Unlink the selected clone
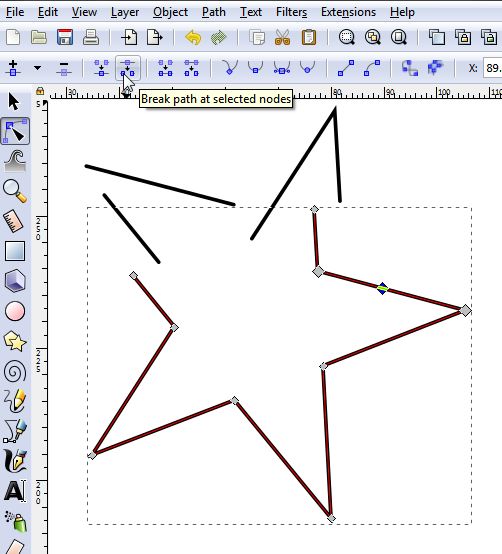Image resolution: width=502 pixels, height=554 pixels. (489, 37)
